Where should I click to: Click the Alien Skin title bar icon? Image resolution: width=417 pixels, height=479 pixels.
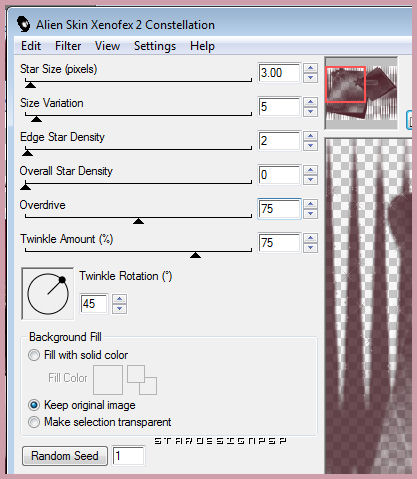coord(23,25)
